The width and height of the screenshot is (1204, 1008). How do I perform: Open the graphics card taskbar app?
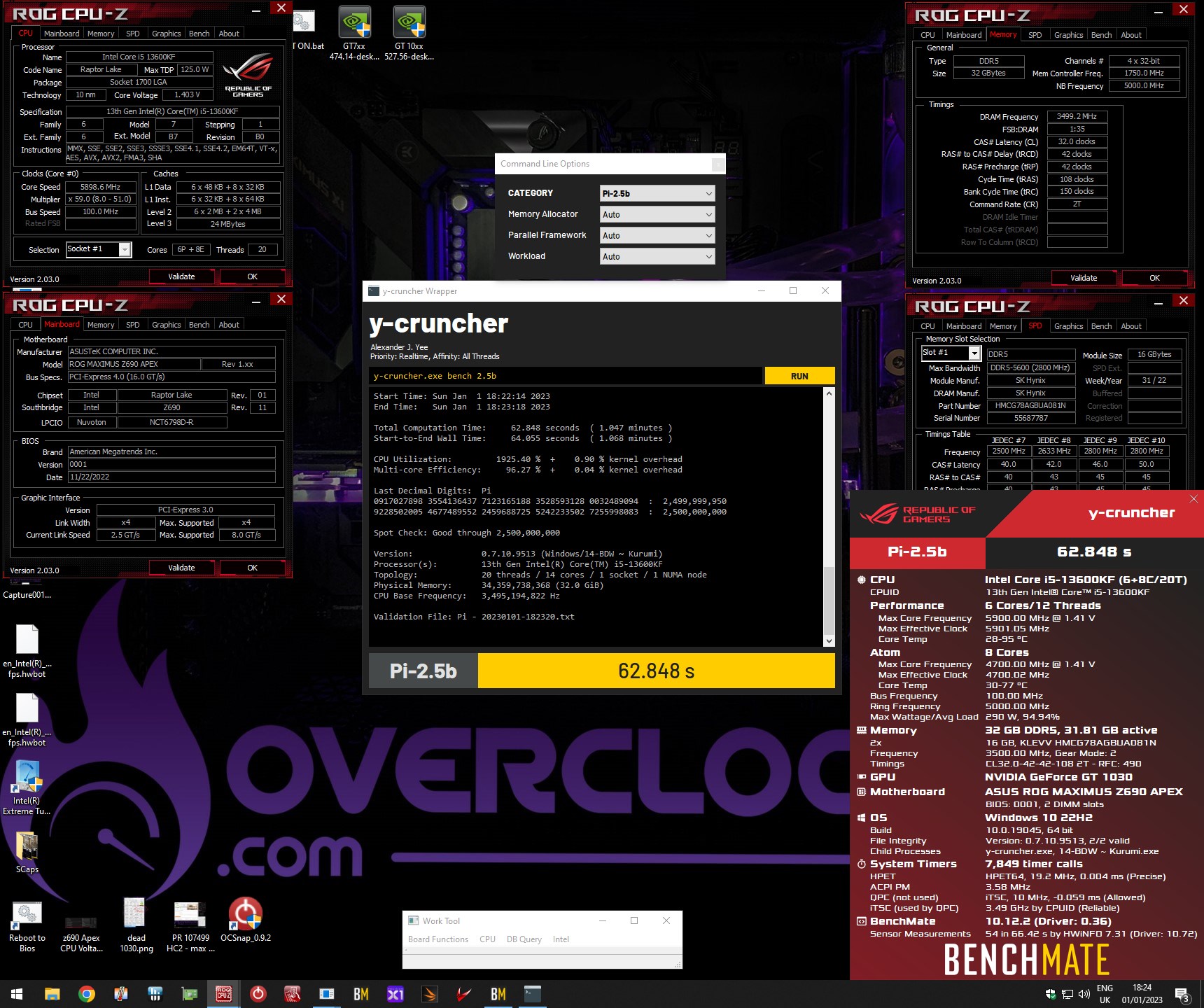190,994
